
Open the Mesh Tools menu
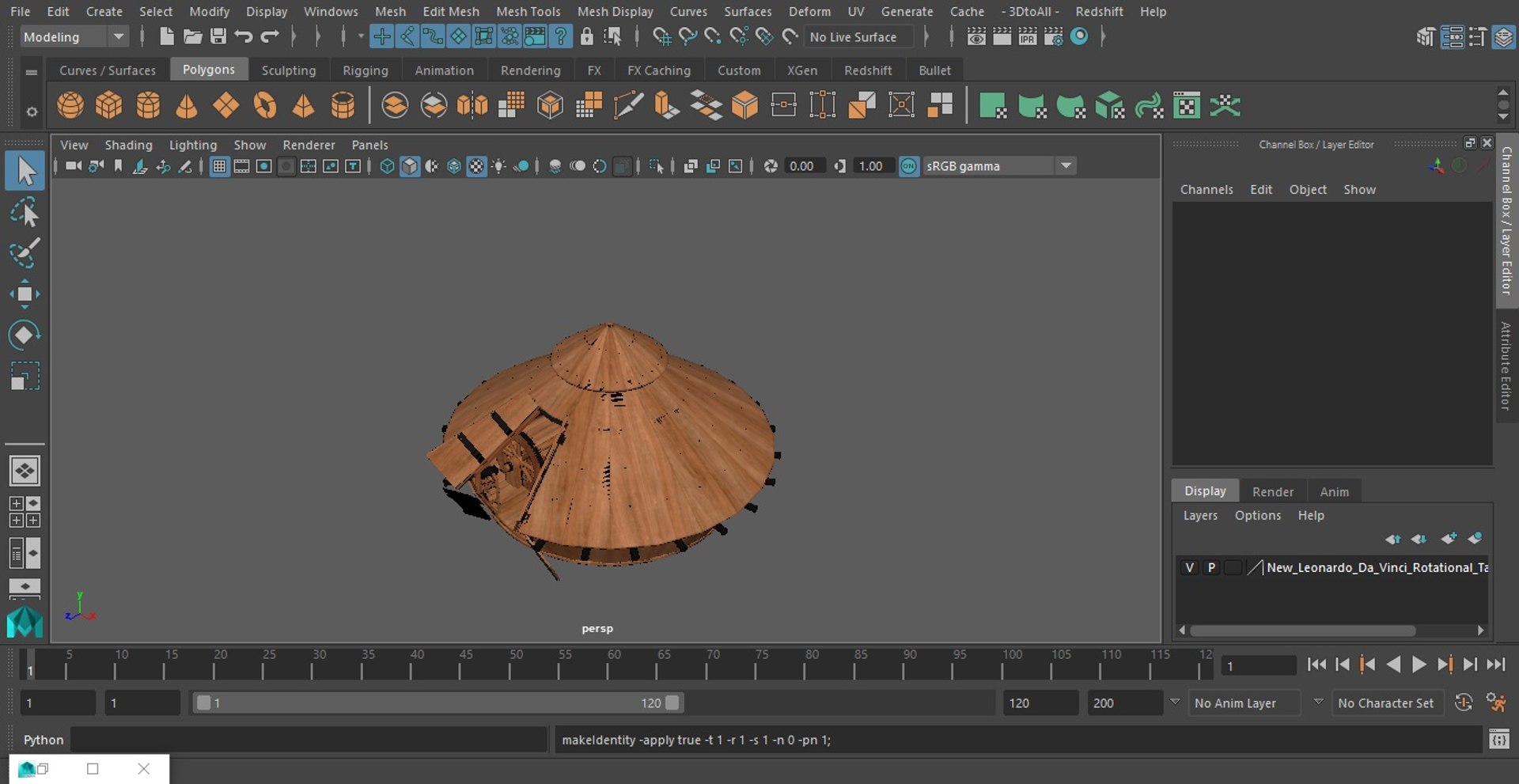pos(528,12)
